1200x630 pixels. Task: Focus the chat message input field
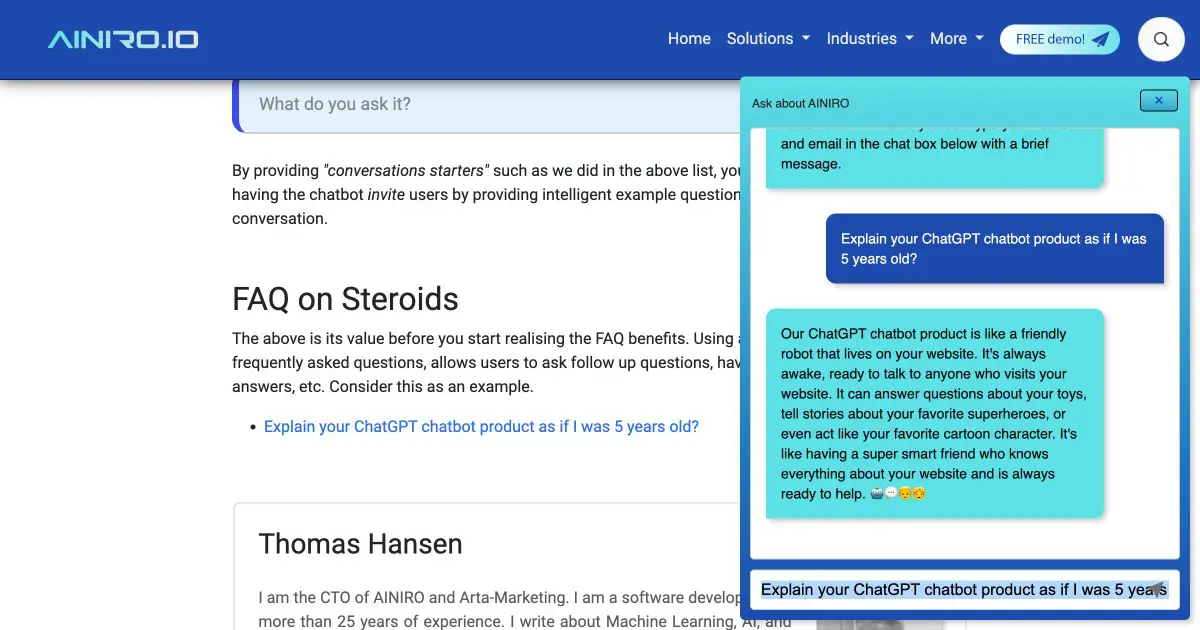coord(965,590)
